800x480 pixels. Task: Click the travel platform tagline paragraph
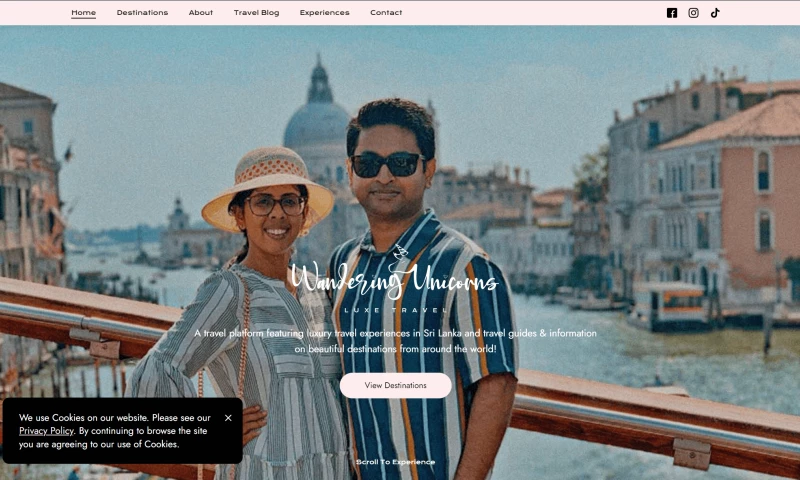[x=395, y=340]
